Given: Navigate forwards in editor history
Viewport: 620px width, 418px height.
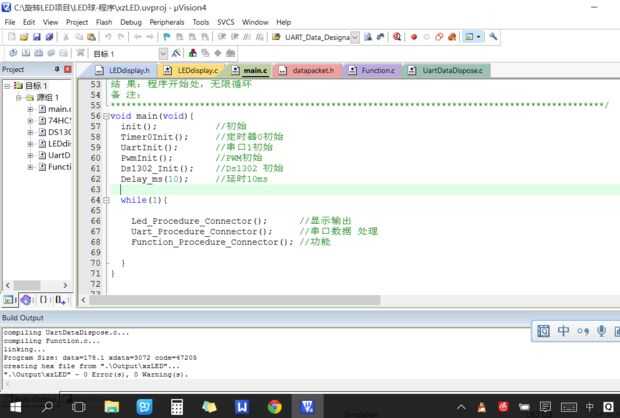Looking at the screenshot, I should coord(150,37).
